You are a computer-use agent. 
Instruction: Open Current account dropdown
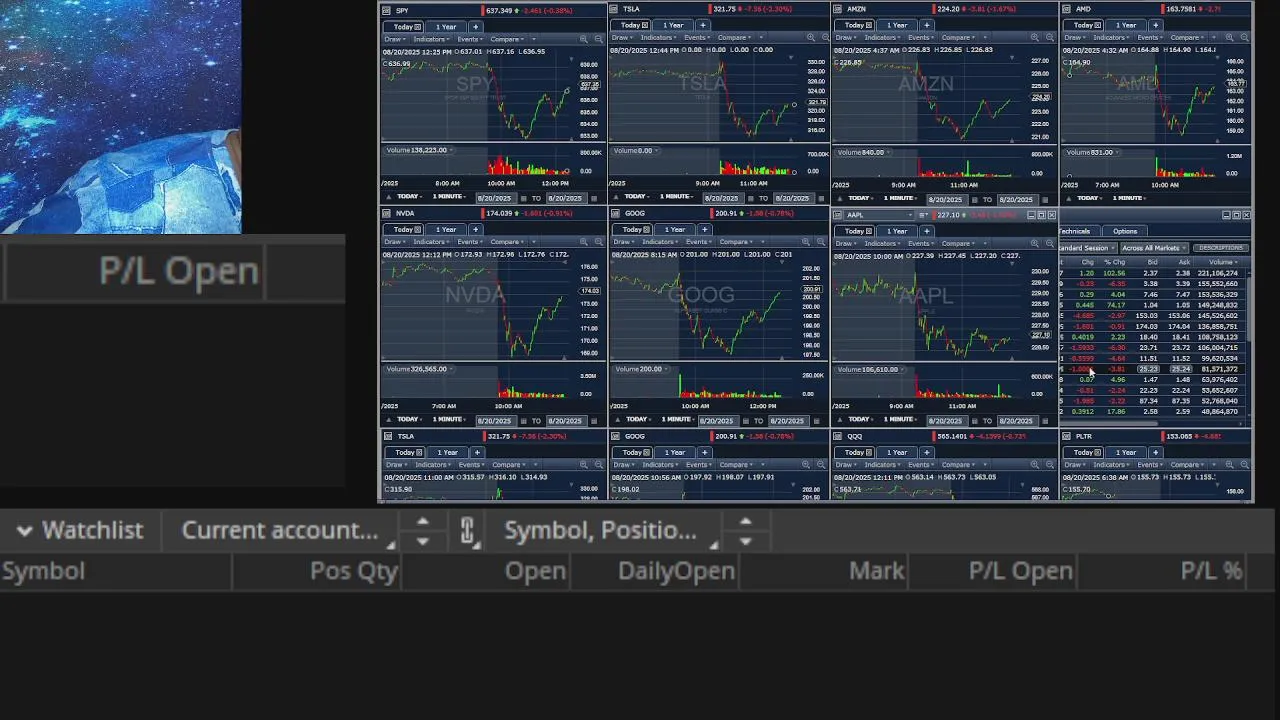point(288,531)
